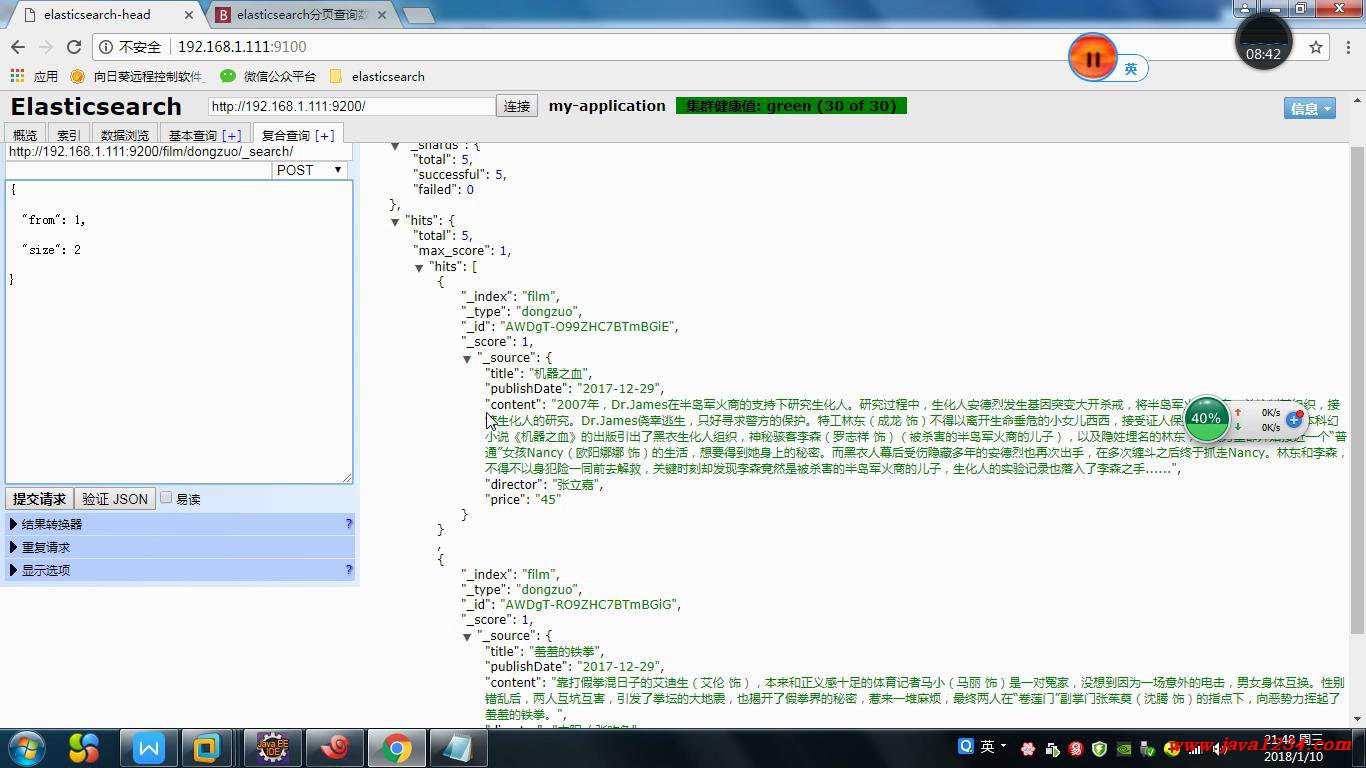
Task: Go back using the browser back arrow
Action: pos(18,47)
